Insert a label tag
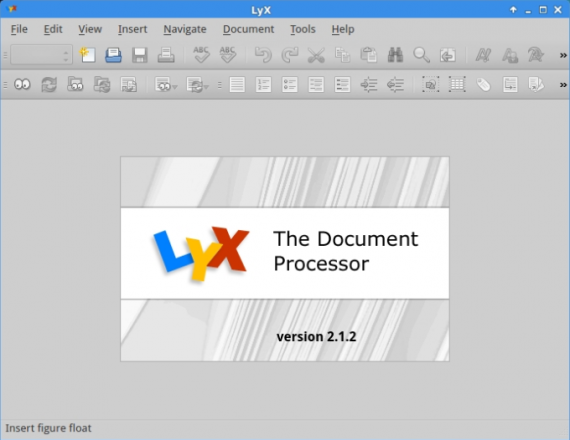The height and width of the screenshot is (440, 570). pyautogui.click(x=483, y=85)
